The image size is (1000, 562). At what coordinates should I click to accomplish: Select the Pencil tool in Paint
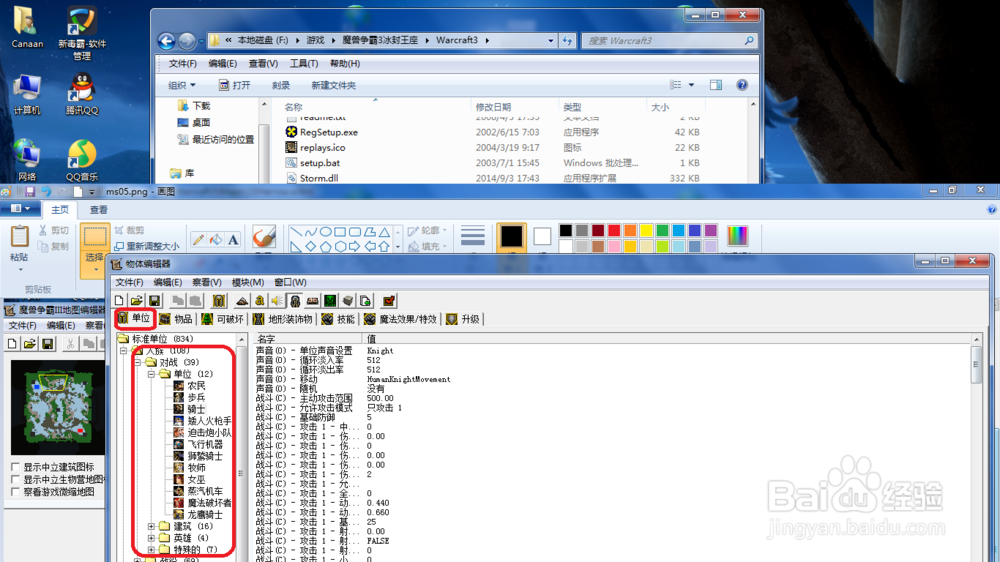point(198,239)
